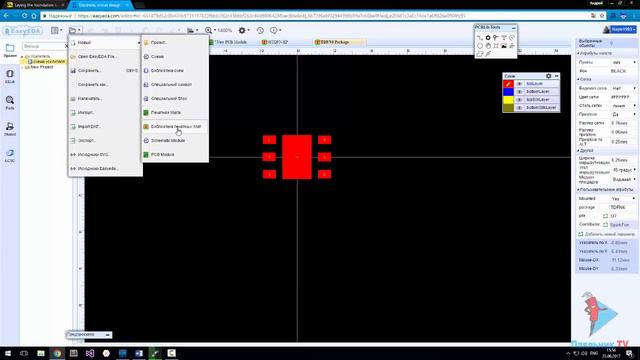This screenshot has height=360, width=640.
Task: Select the Text tool in PCBLib Tools
Action: tap(504, 38)
